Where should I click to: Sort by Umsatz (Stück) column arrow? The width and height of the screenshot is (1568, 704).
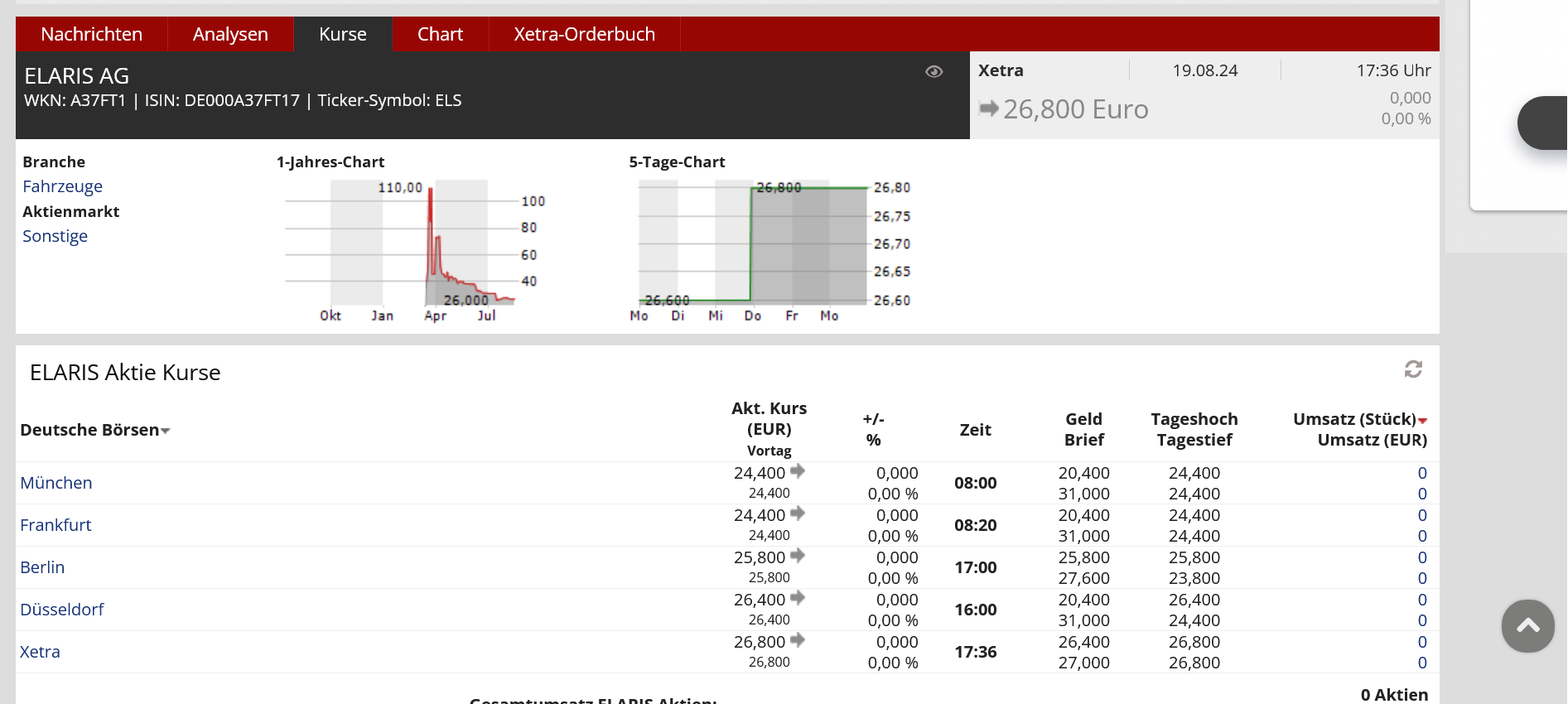pyautogui.click(x=1422, y=421)
